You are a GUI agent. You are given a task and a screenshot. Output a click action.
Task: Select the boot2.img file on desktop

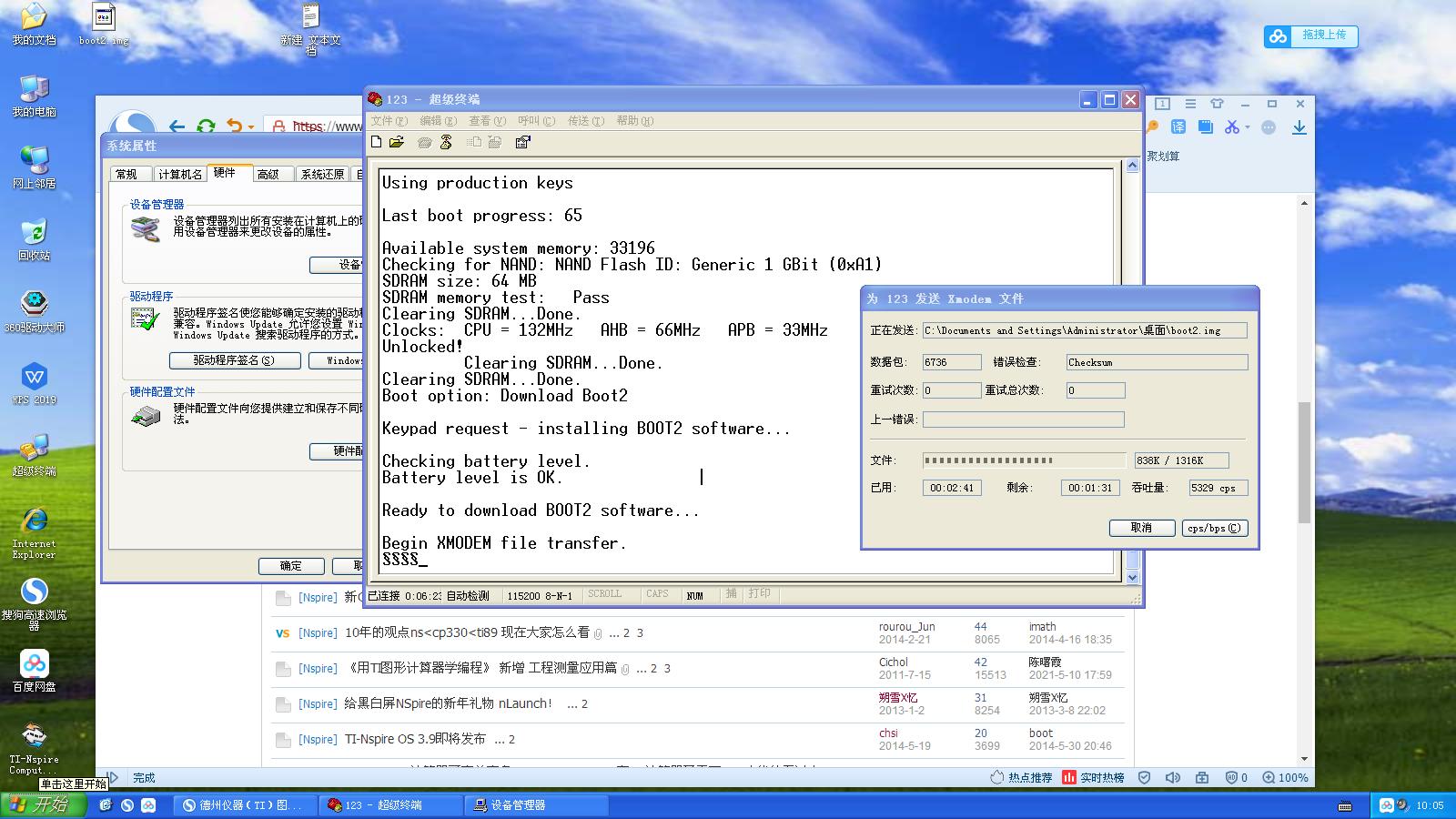point(104,25)
